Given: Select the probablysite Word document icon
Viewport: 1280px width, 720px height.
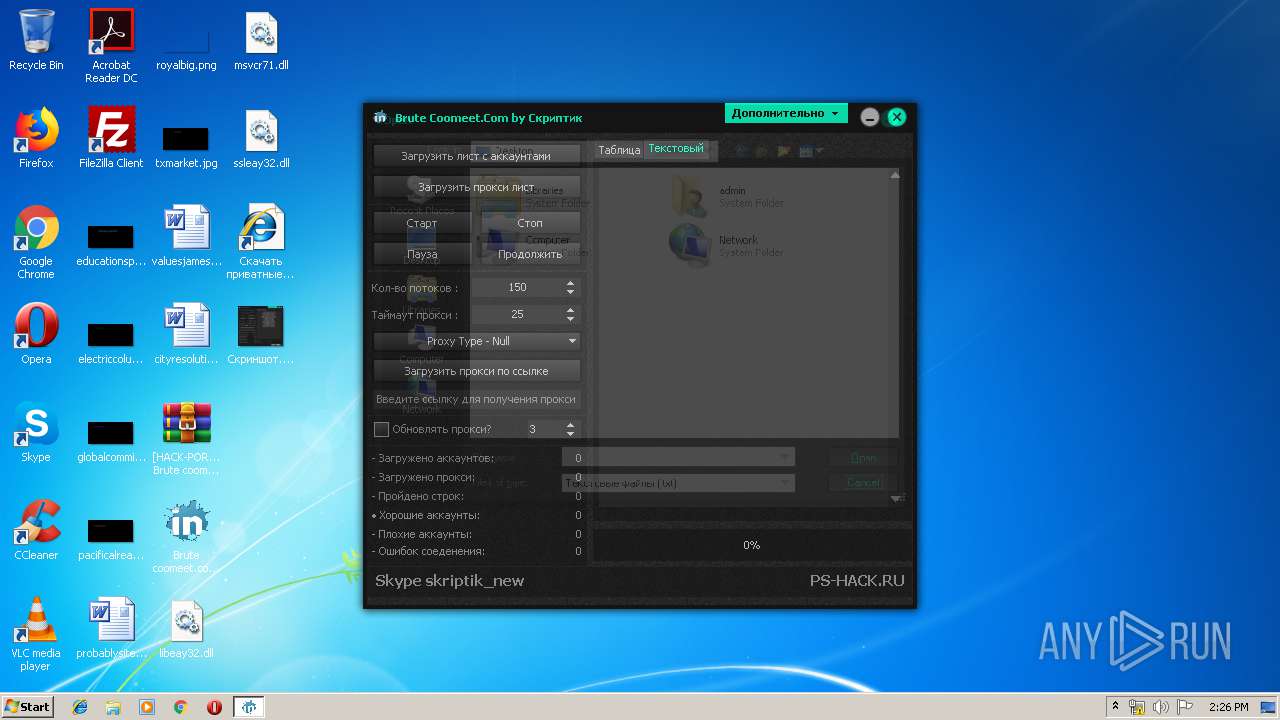Looking at the screenshot, I should [111, 628].
